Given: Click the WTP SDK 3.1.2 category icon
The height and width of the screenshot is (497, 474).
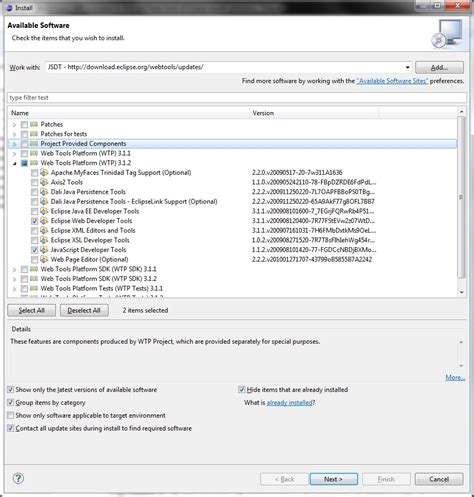Looking at the screenshot, I should 34,279.
